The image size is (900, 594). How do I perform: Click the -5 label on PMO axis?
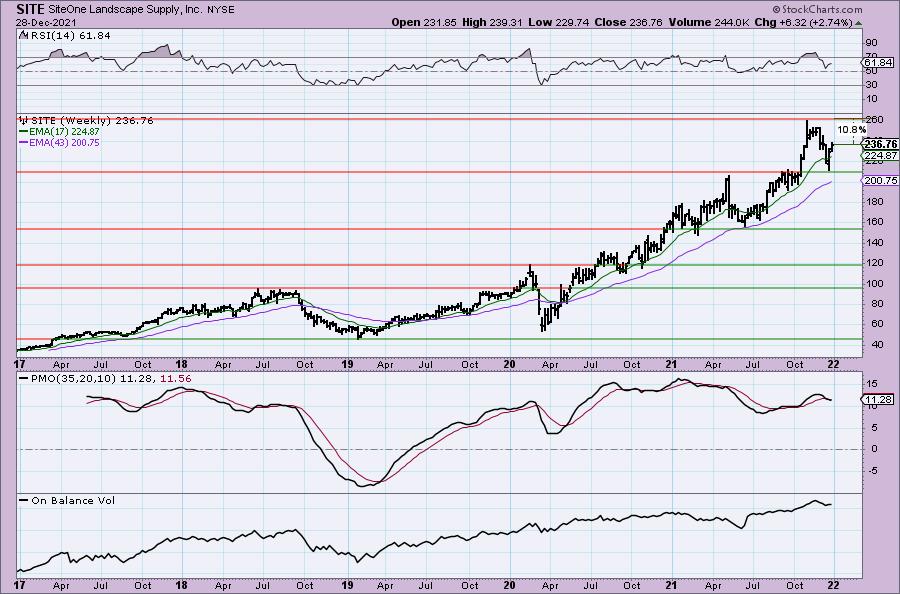871,471
